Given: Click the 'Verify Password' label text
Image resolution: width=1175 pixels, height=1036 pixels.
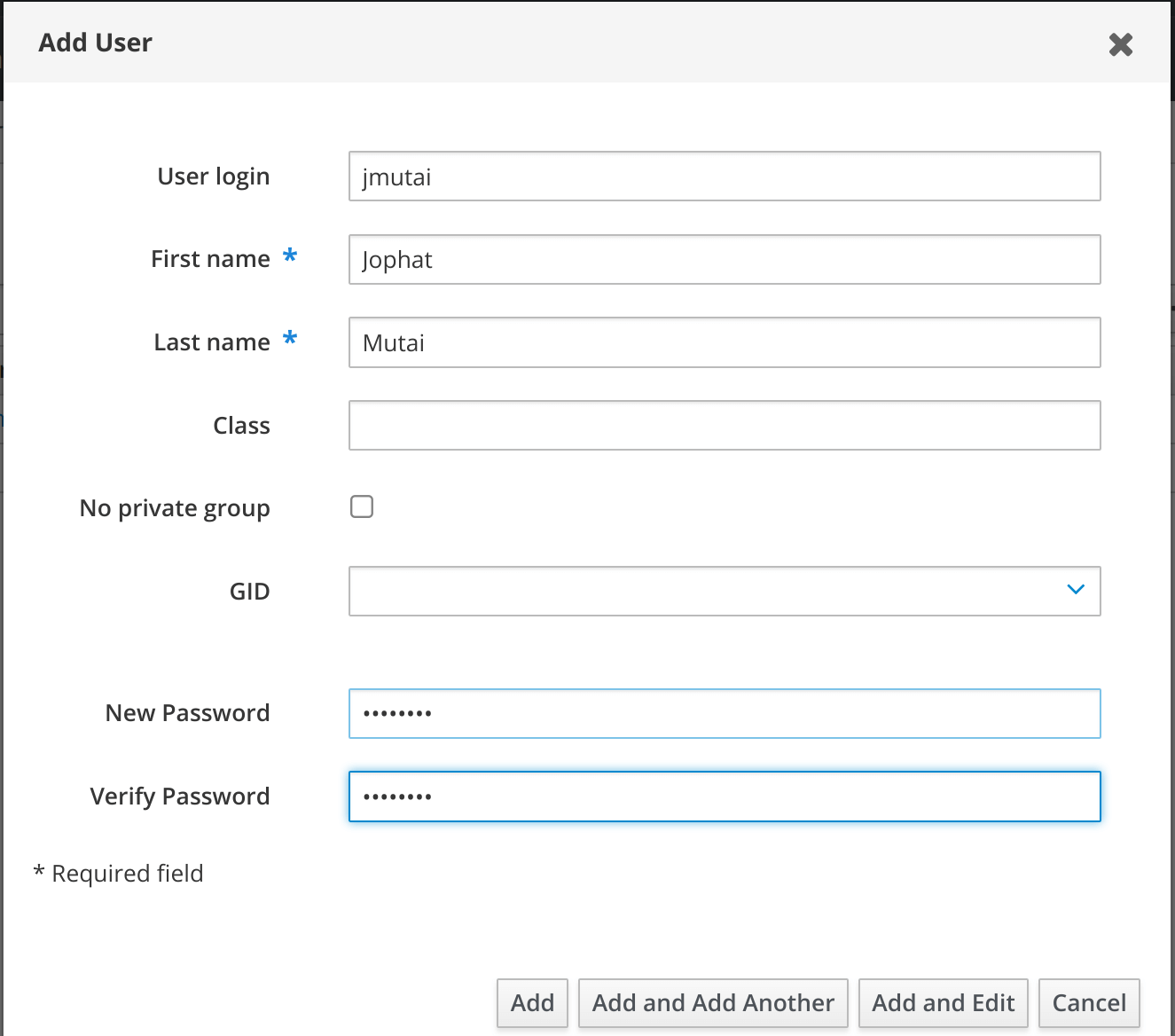Looking at the screenshot, I should point(180,797).
